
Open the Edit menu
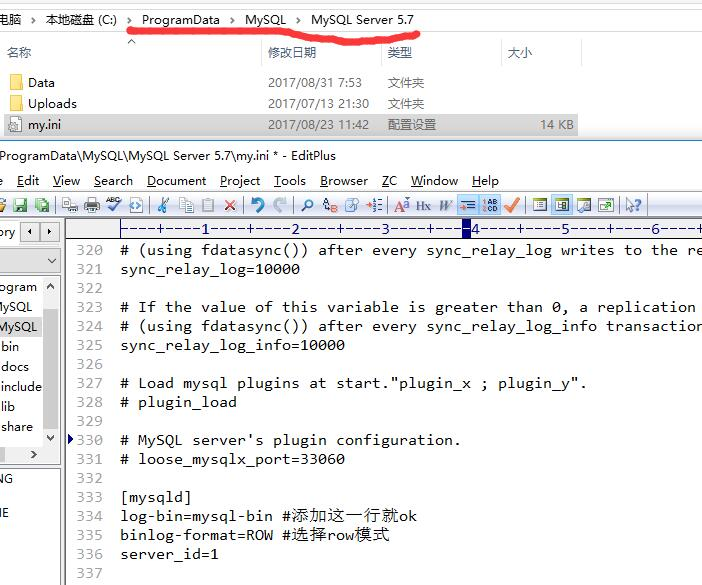point(28,181)
